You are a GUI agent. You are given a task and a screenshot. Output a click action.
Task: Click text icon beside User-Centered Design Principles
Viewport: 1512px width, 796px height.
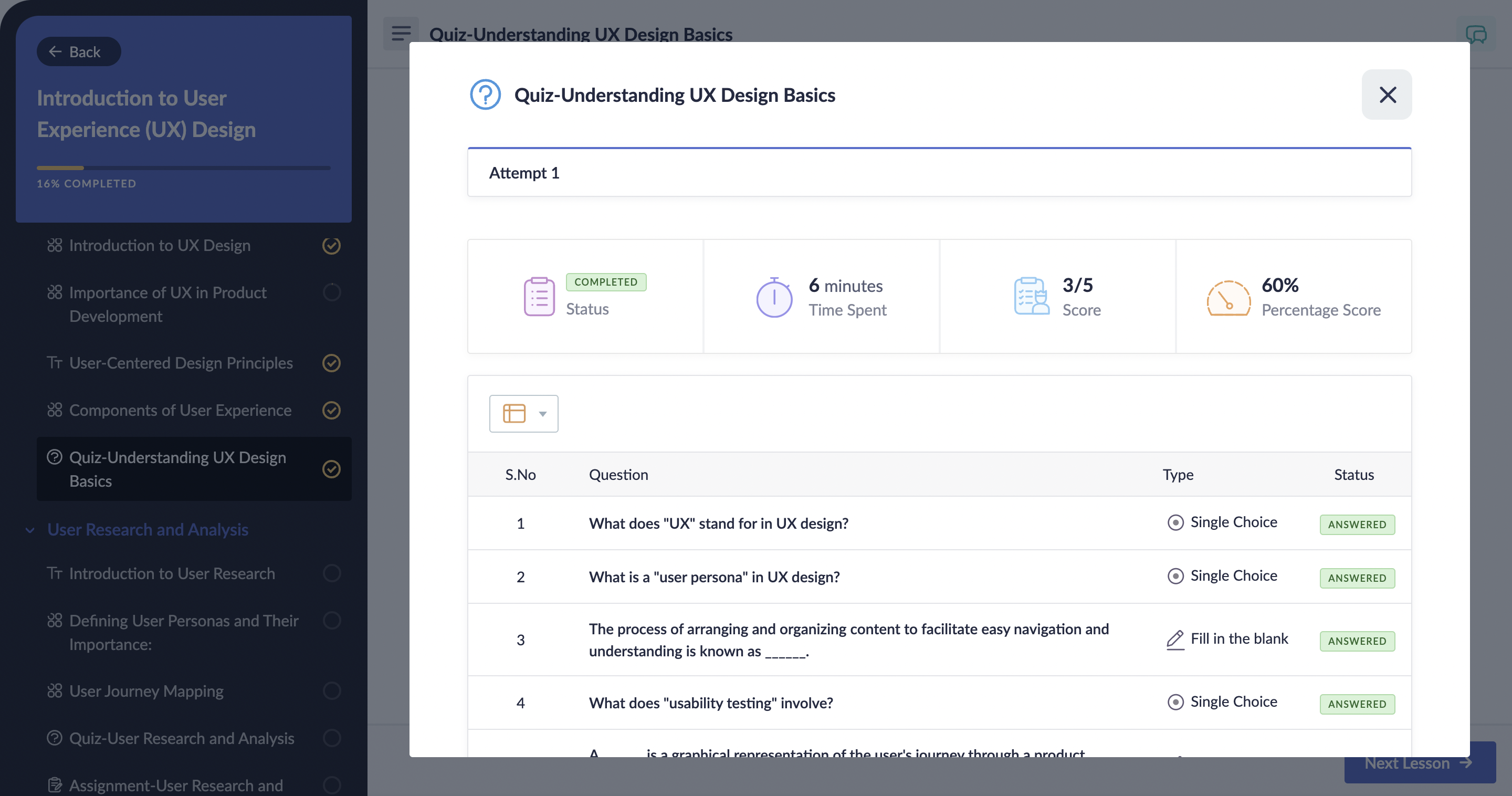coord(55,363)
